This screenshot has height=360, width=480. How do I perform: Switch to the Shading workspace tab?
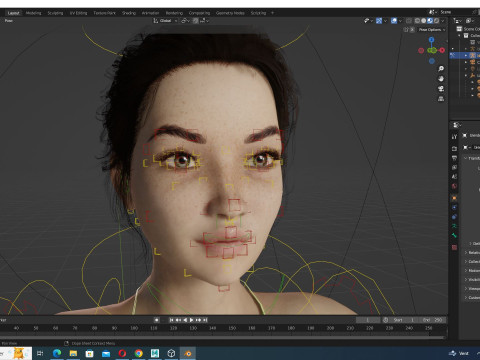click(x=129, y=13)
